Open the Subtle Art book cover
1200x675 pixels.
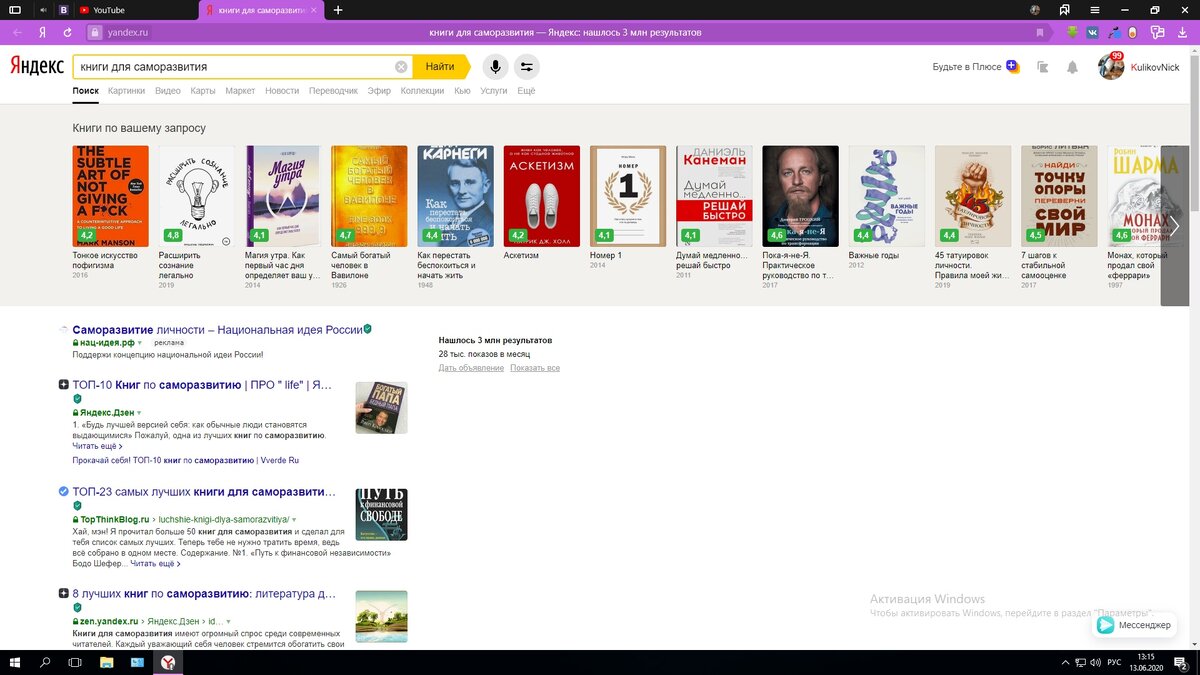[x=110, y=196]
